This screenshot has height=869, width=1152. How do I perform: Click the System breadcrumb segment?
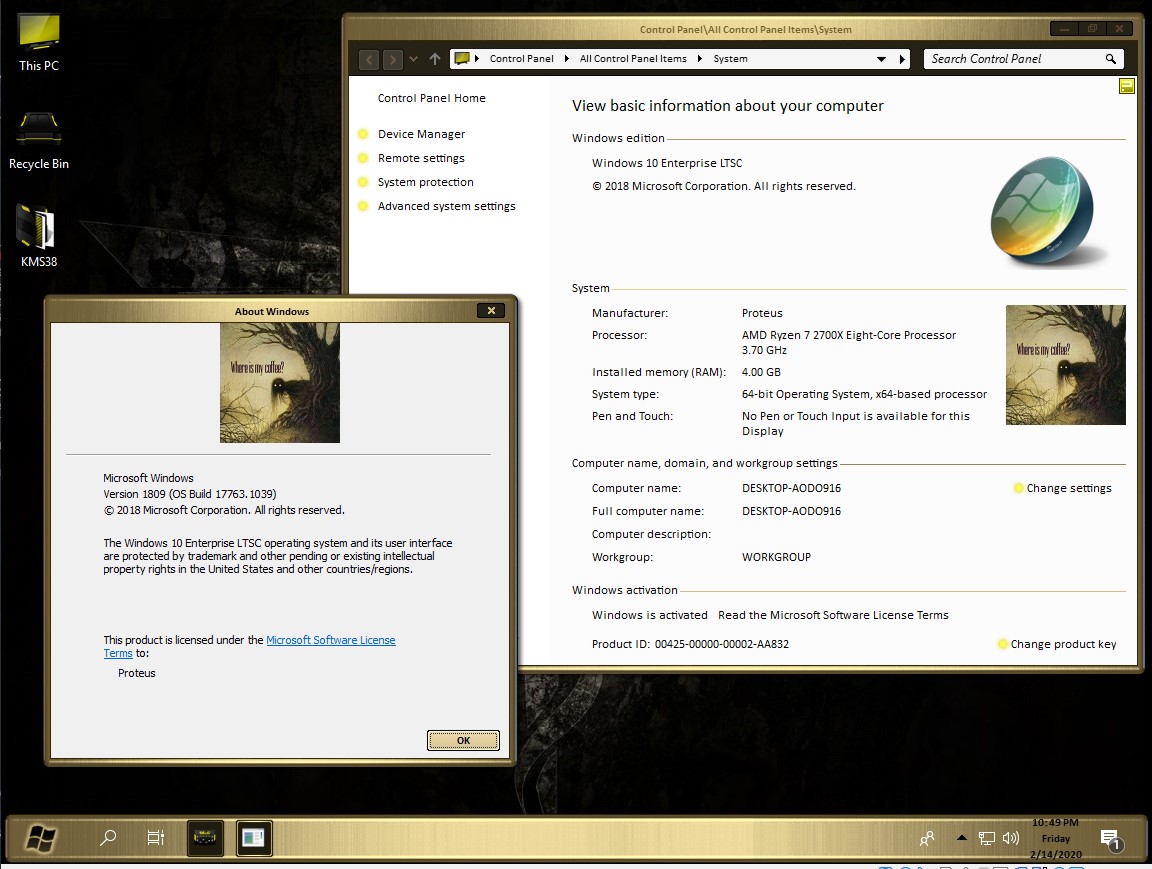click(x=730, y=59)
